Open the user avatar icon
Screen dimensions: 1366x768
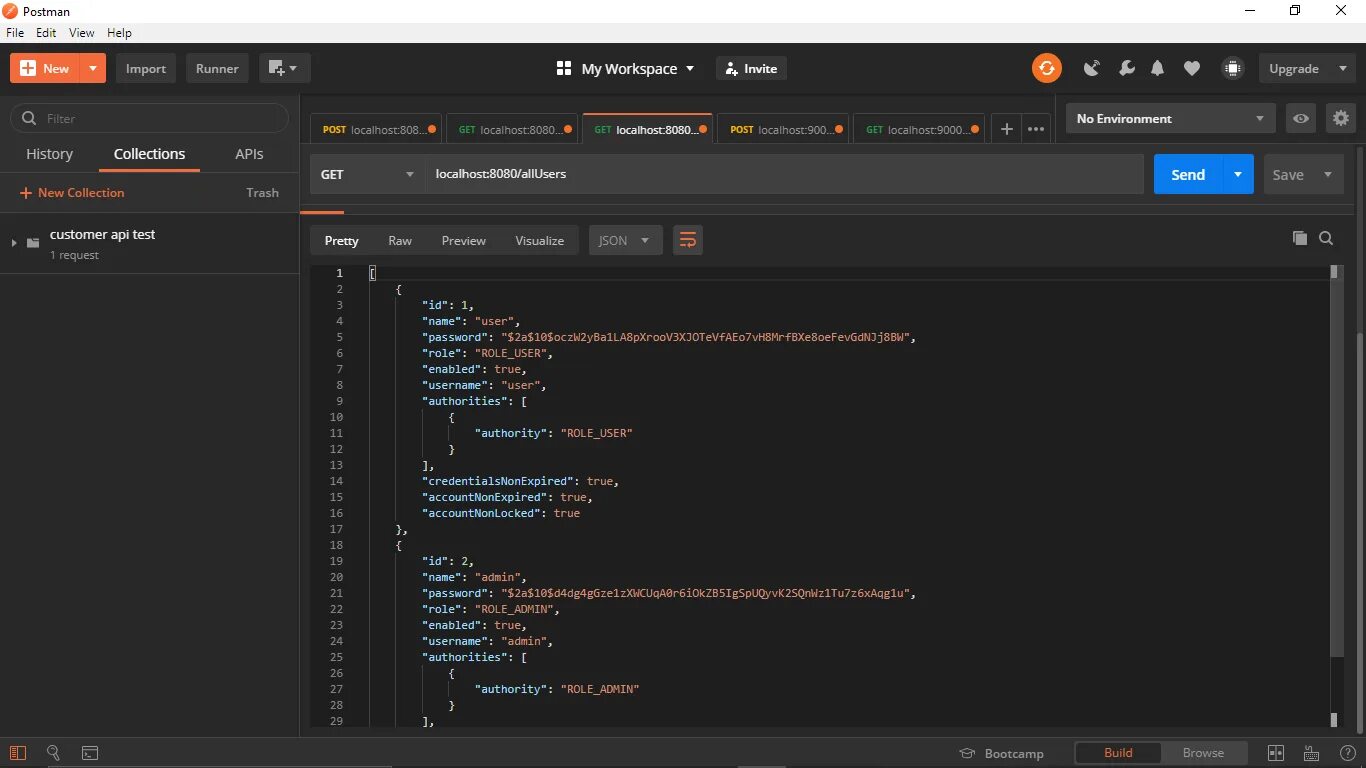1233,68
